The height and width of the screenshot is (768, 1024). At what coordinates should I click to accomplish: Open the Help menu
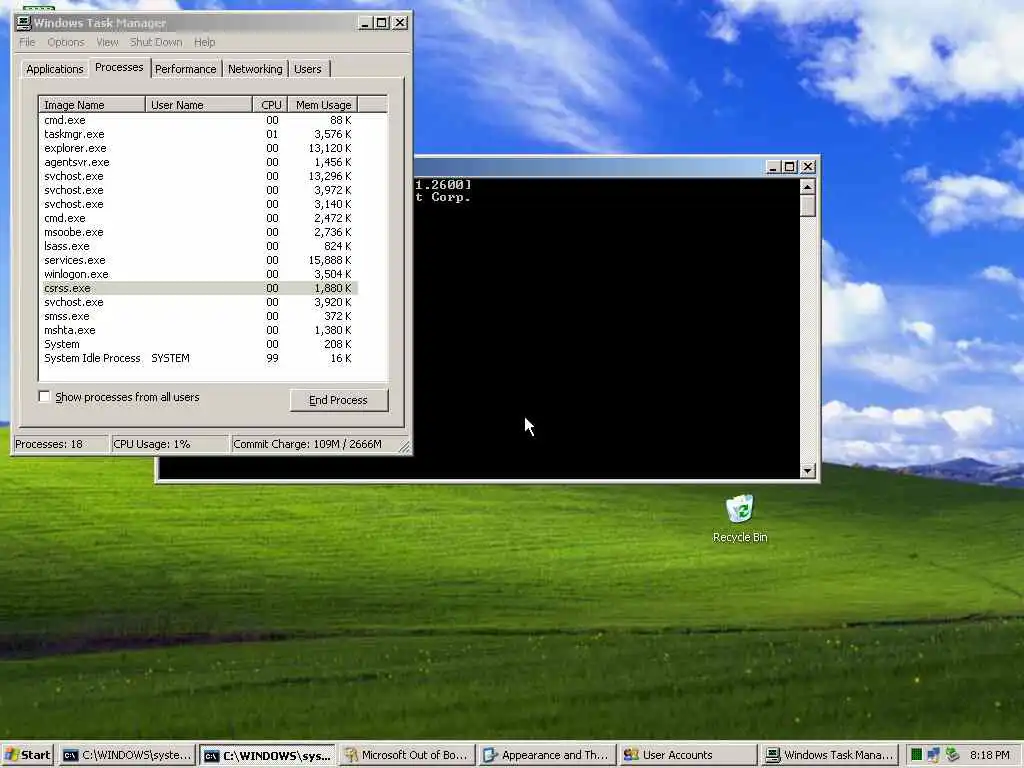click(x=204, y=42)
